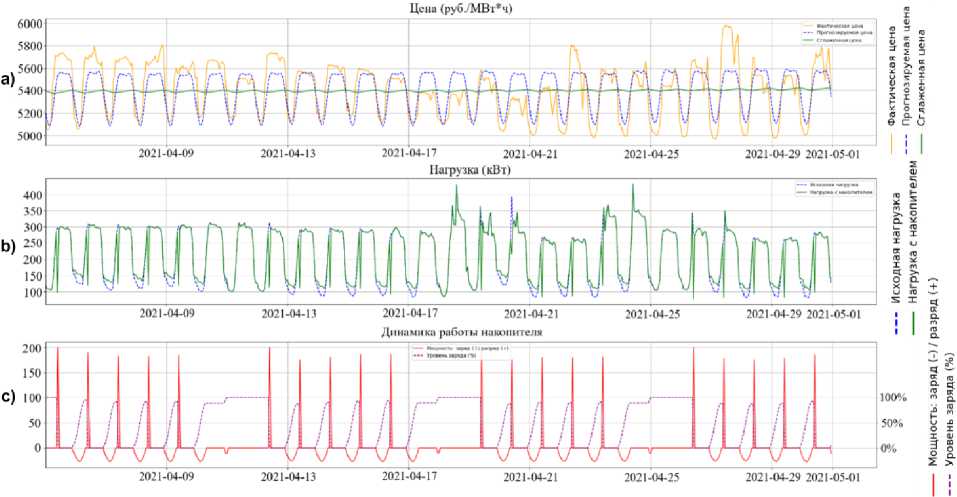This screenshot has height=497, width=957.
Task: Click the green line sample beside 'Сглаженная цена'
Action: [x=921, y=143]
